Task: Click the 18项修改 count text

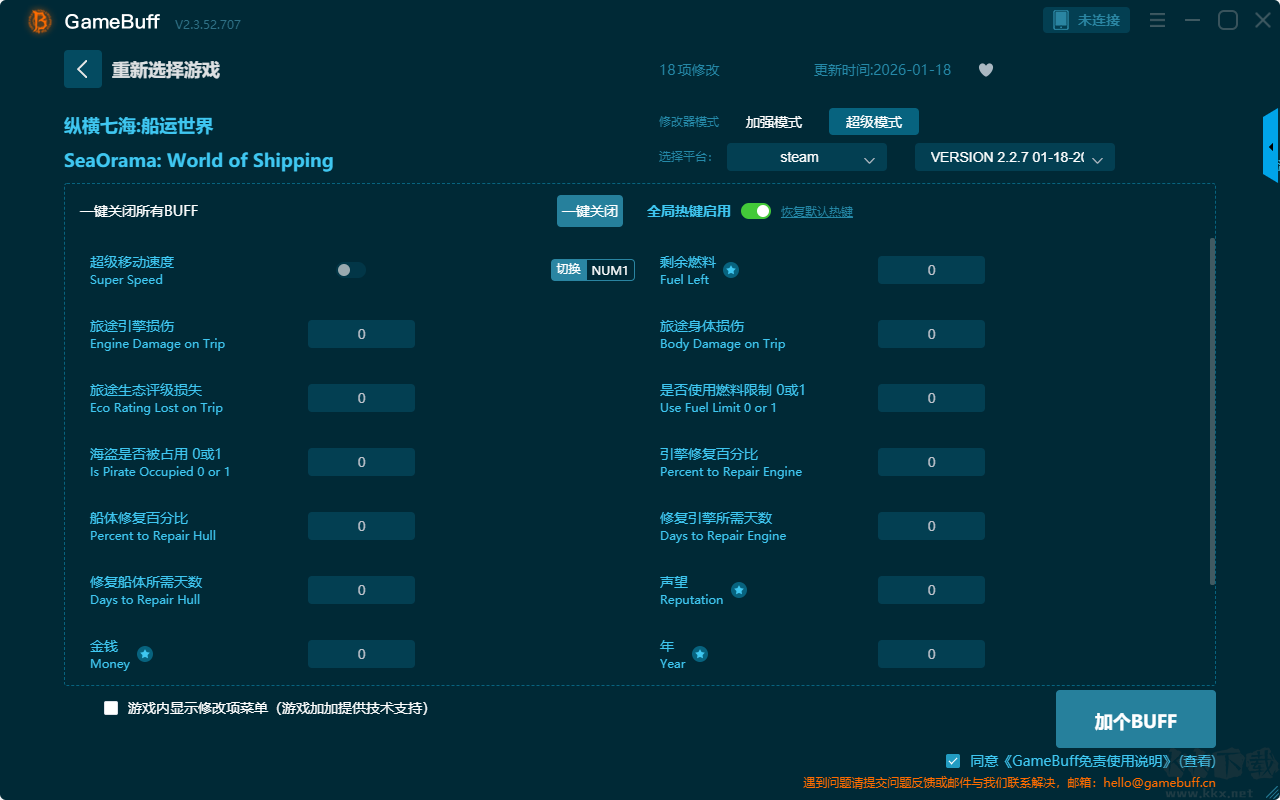Action: 689,70
